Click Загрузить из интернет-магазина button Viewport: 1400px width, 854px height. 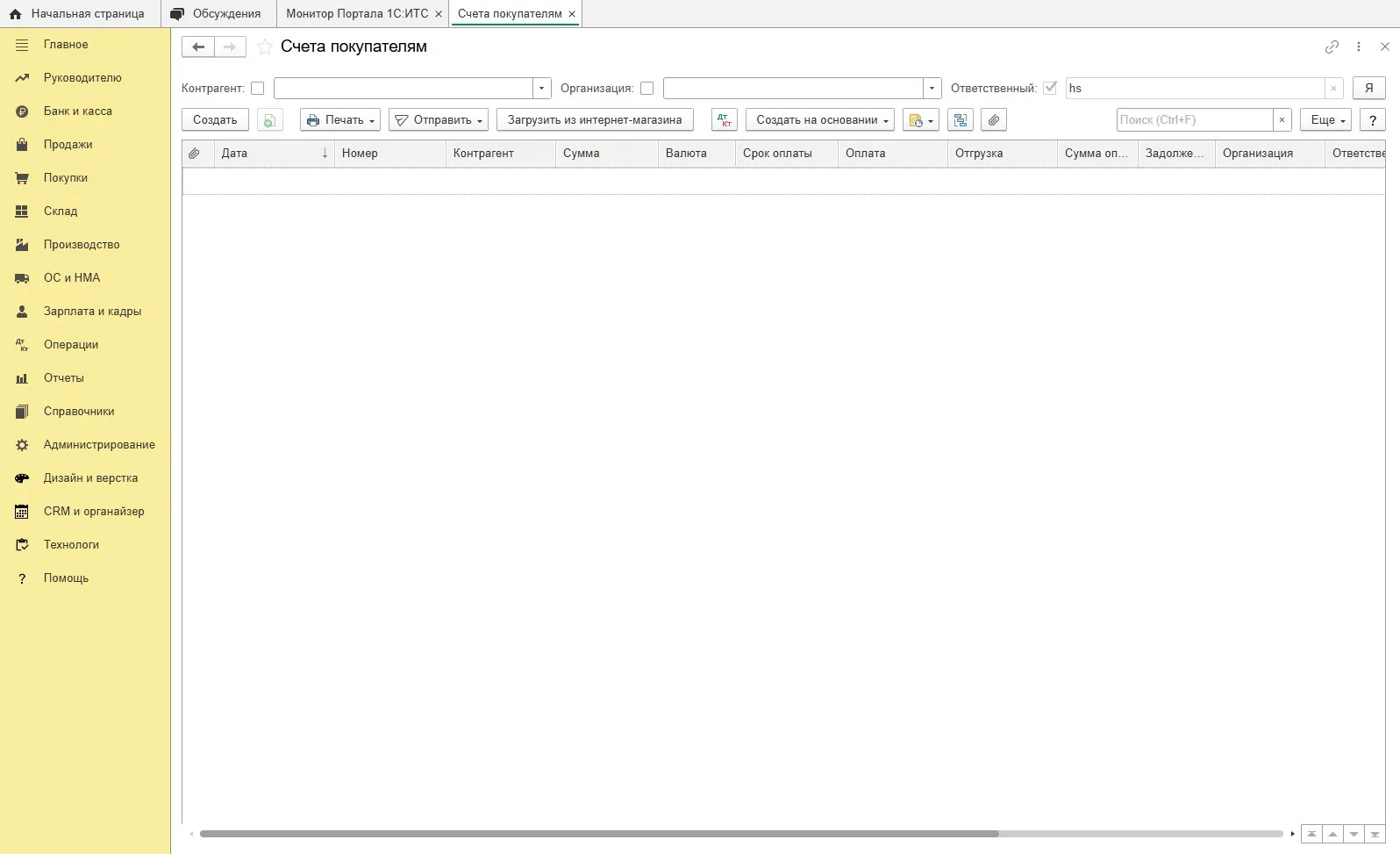click(595, 120)
